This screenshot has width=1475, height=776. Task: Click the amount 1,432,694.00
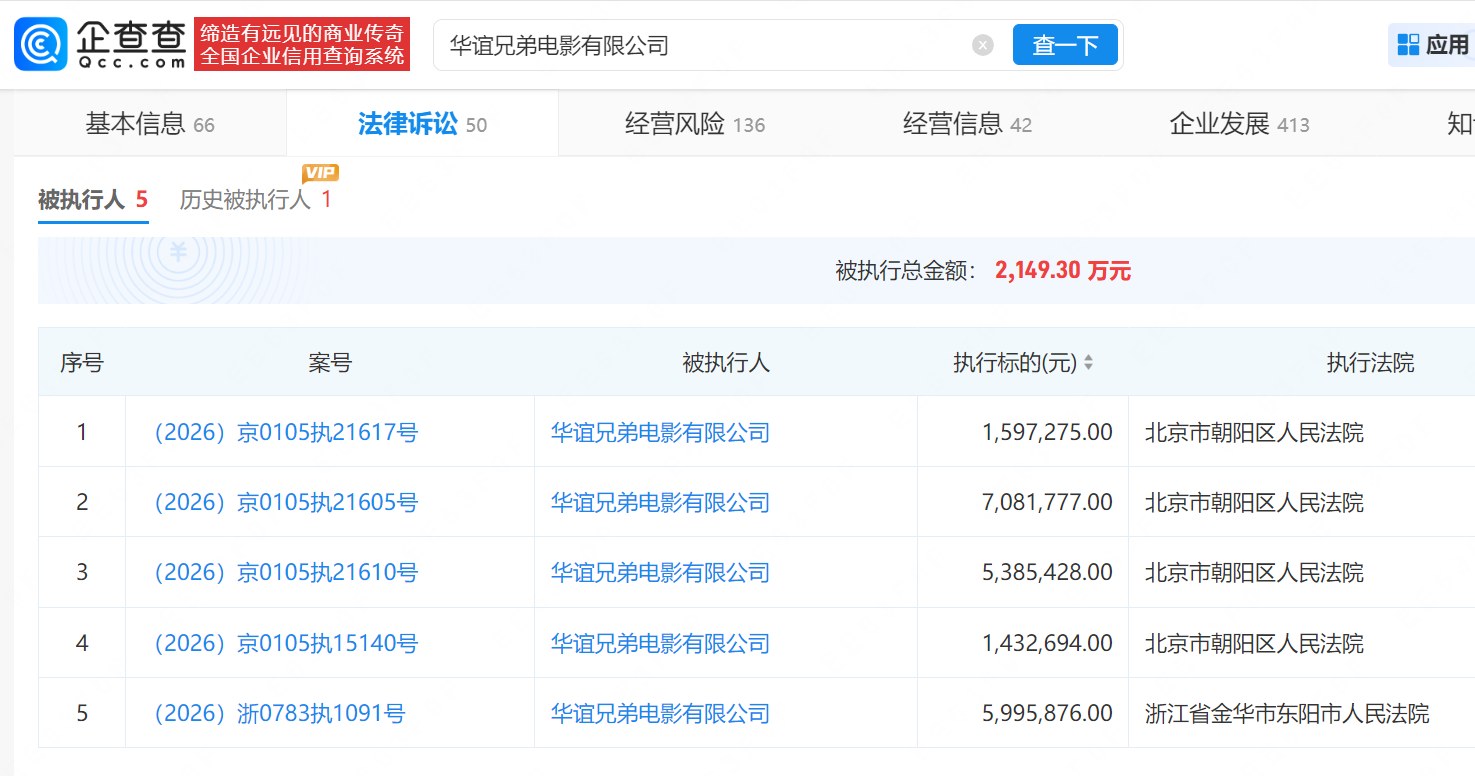click(x=1047, y=643)
